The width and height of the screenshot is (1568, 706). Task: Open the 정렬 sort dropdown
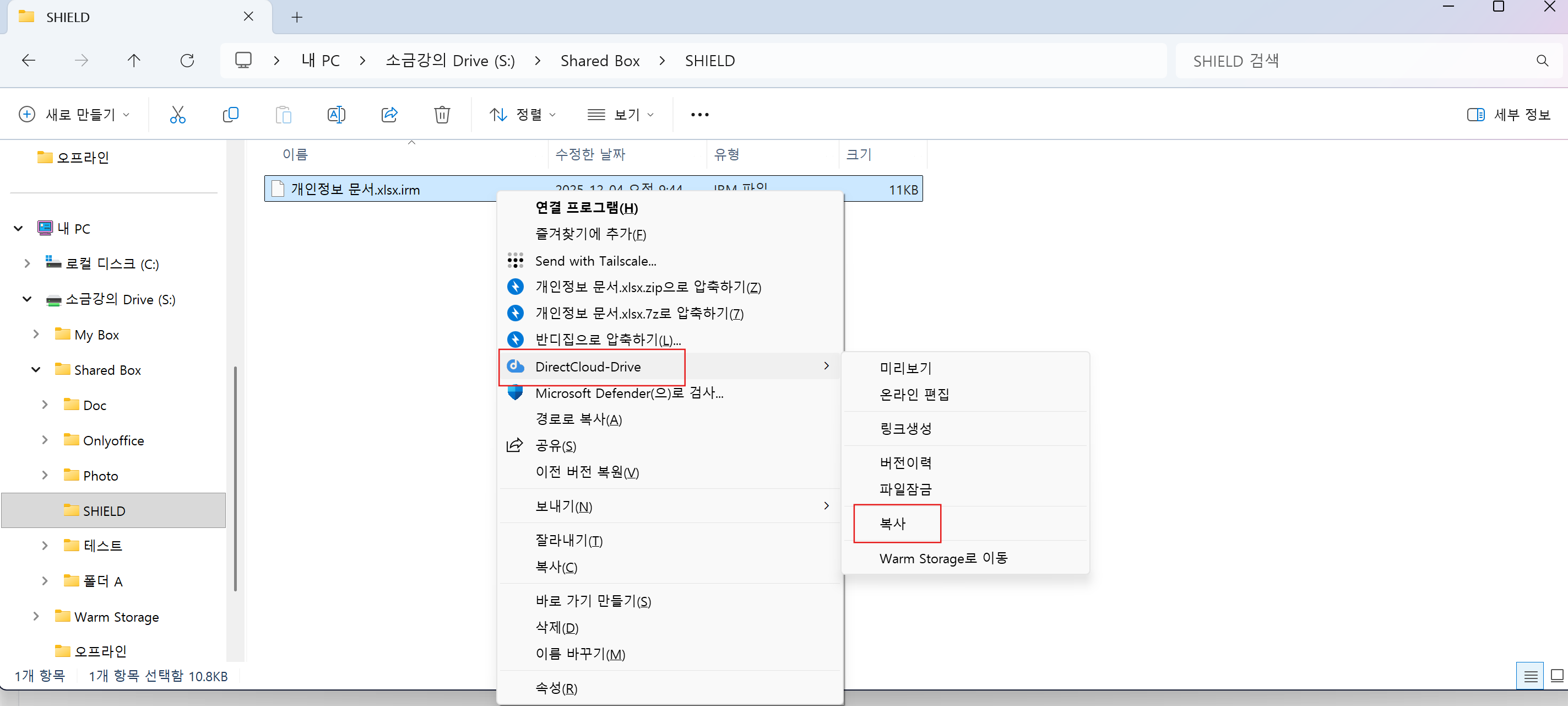coord(522,115)
